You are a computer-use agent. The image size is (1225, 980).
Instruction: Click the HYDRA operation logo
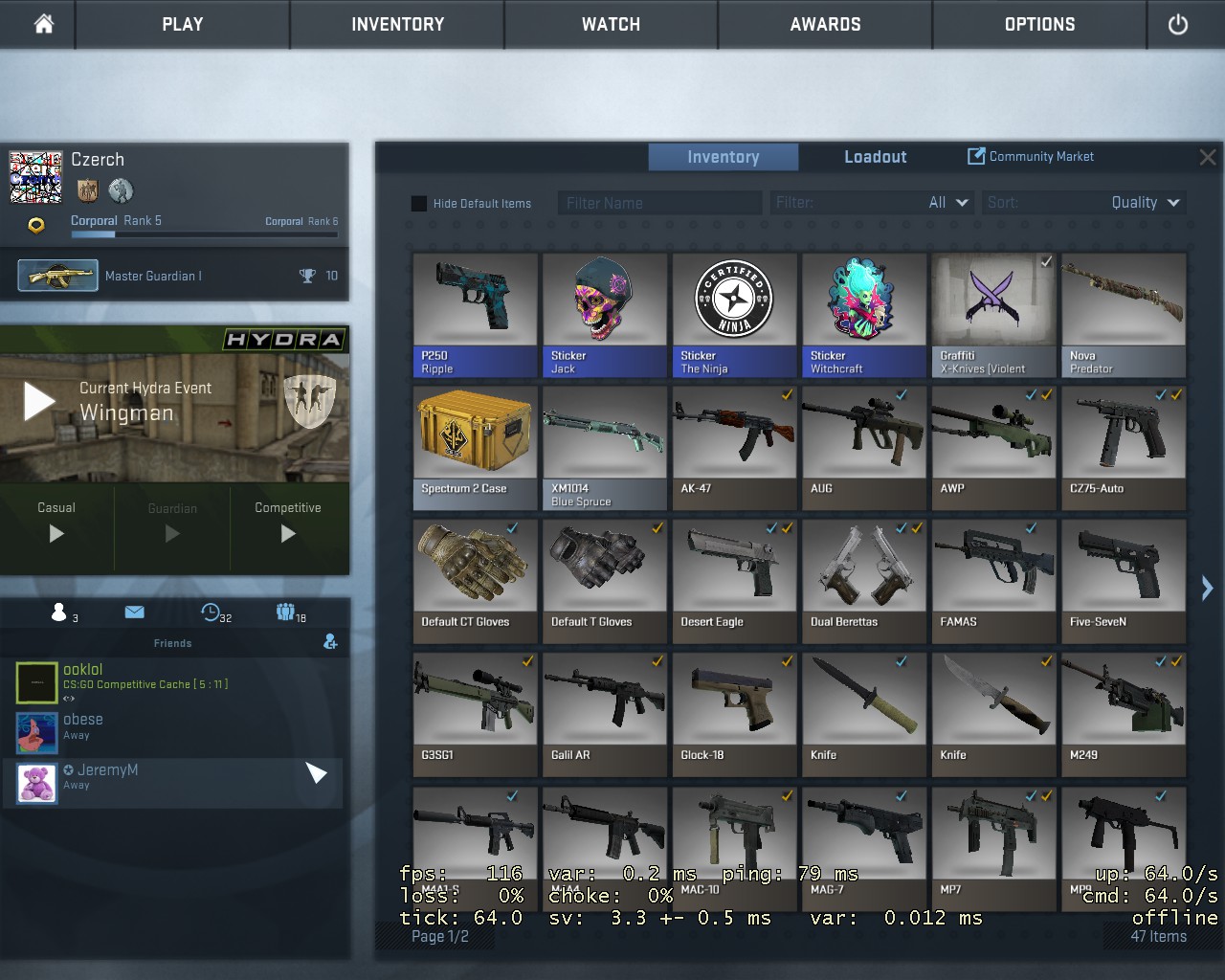284,340
